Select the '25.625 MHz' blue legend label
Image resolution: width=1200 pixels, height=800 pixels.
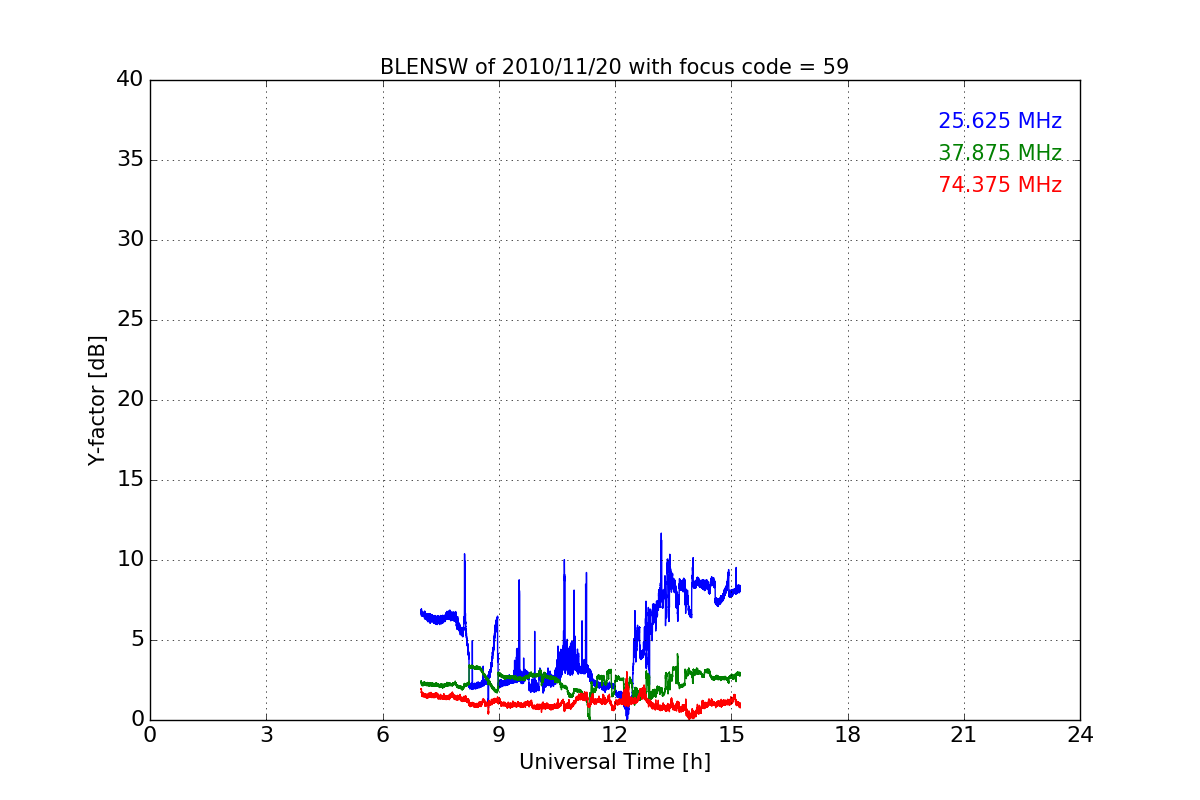tap(1000, 121)
